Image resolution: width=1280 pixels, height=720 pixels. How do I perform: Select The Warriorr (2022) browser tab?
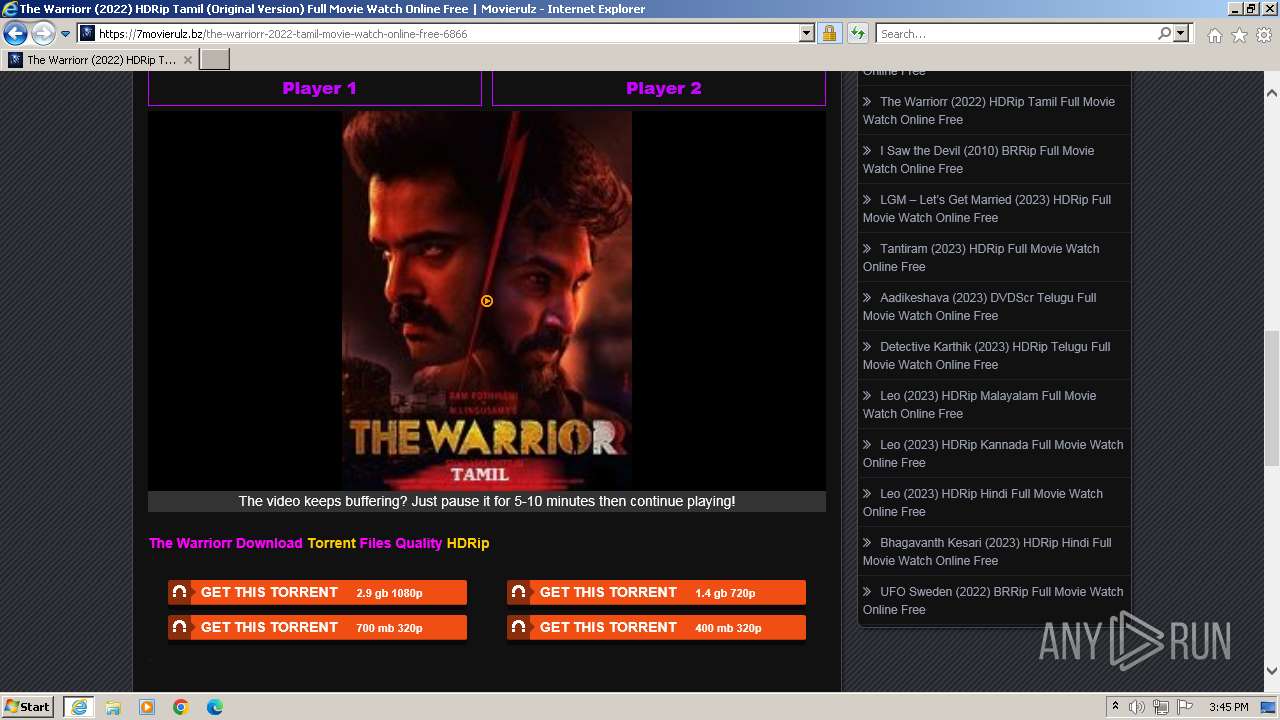point(99,60)
